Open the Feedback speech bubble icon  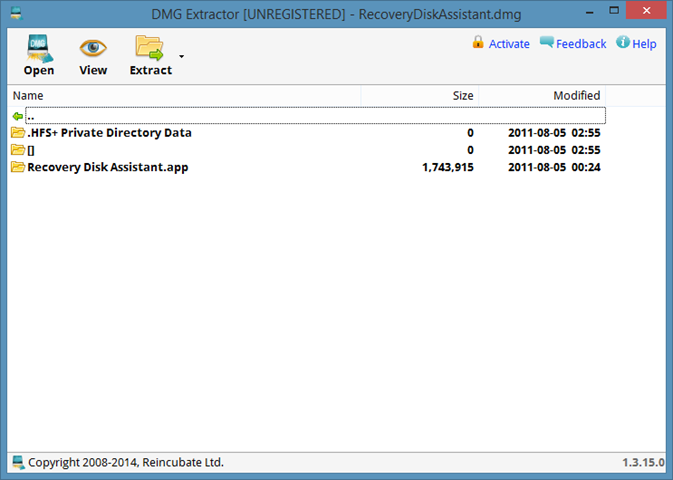[546, 43]
